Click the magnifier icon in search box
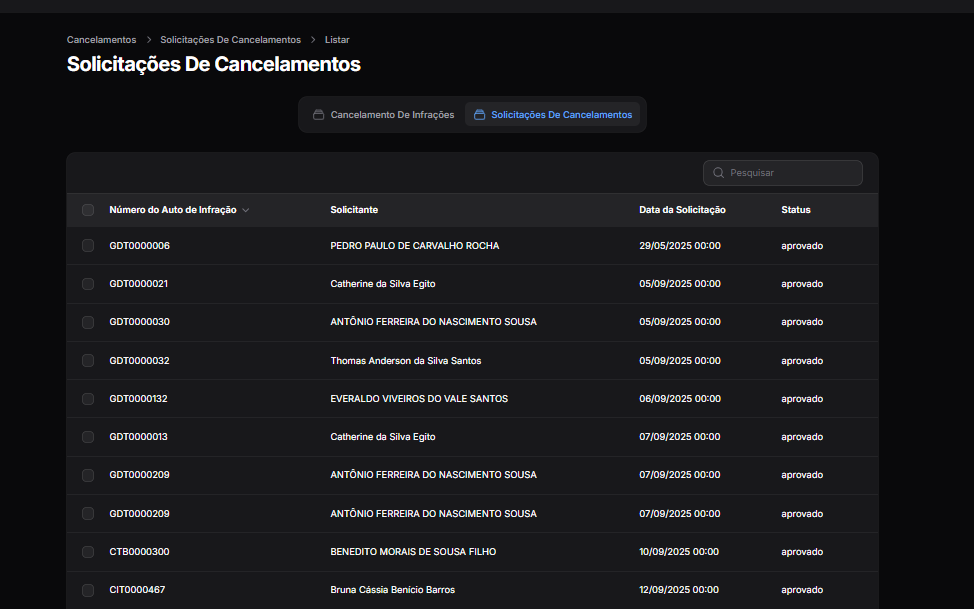Screen dimensions: 974x609 tap(718, 173)
